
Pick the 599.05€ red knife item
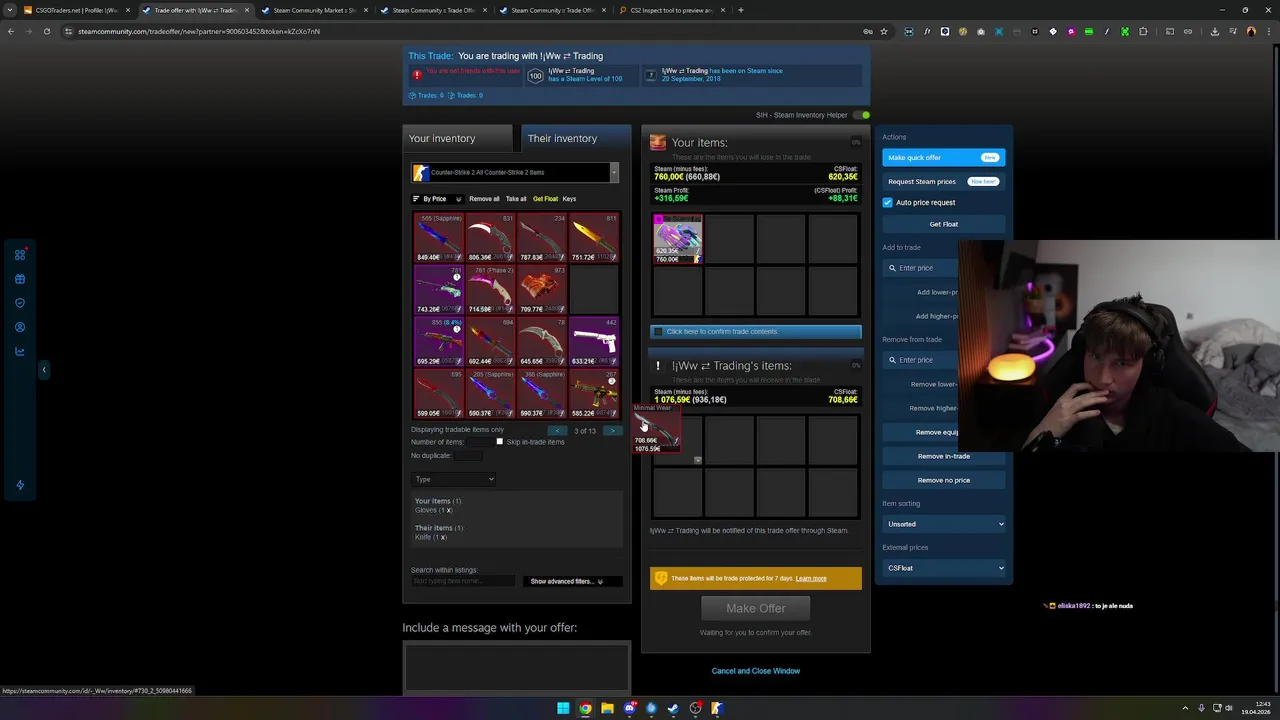[x=438, y=394]
